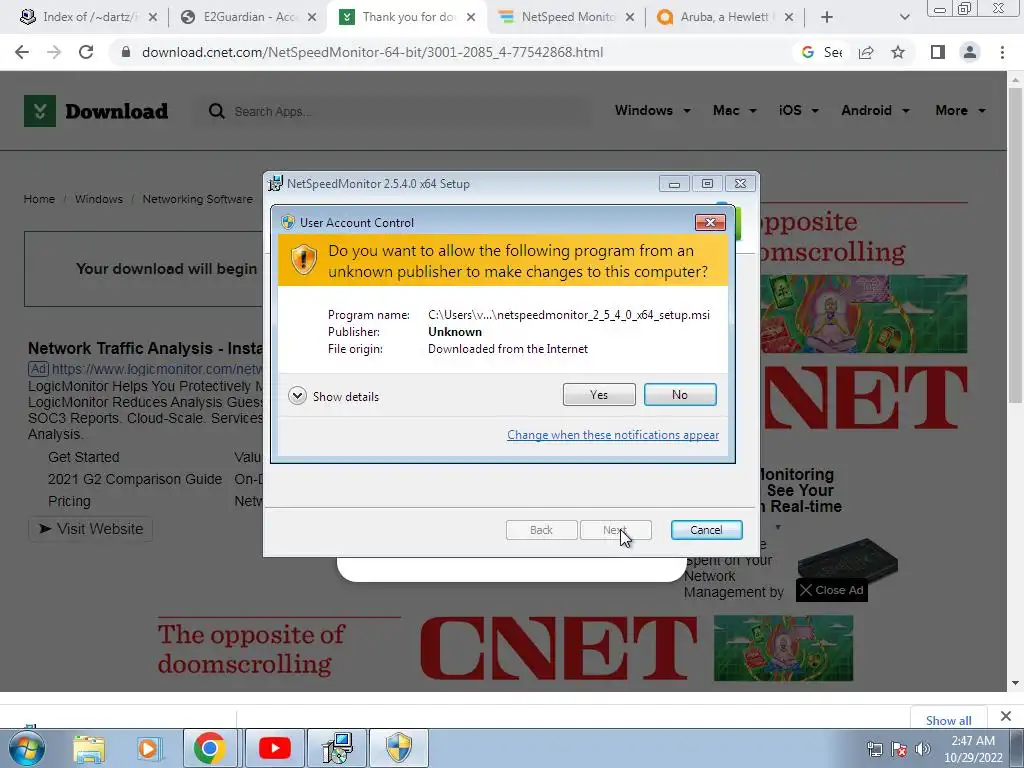Screen dimensions: 1024x768
Task: Click the installer taskbar icon
Action: (338, 748)
